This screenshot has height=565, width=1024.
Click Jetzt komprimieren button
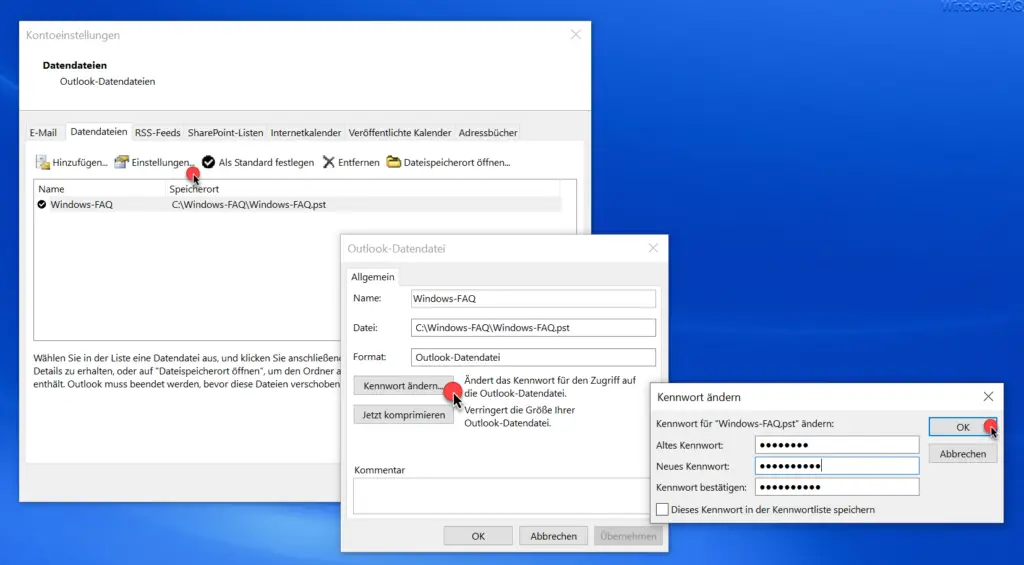pos(404,415)
